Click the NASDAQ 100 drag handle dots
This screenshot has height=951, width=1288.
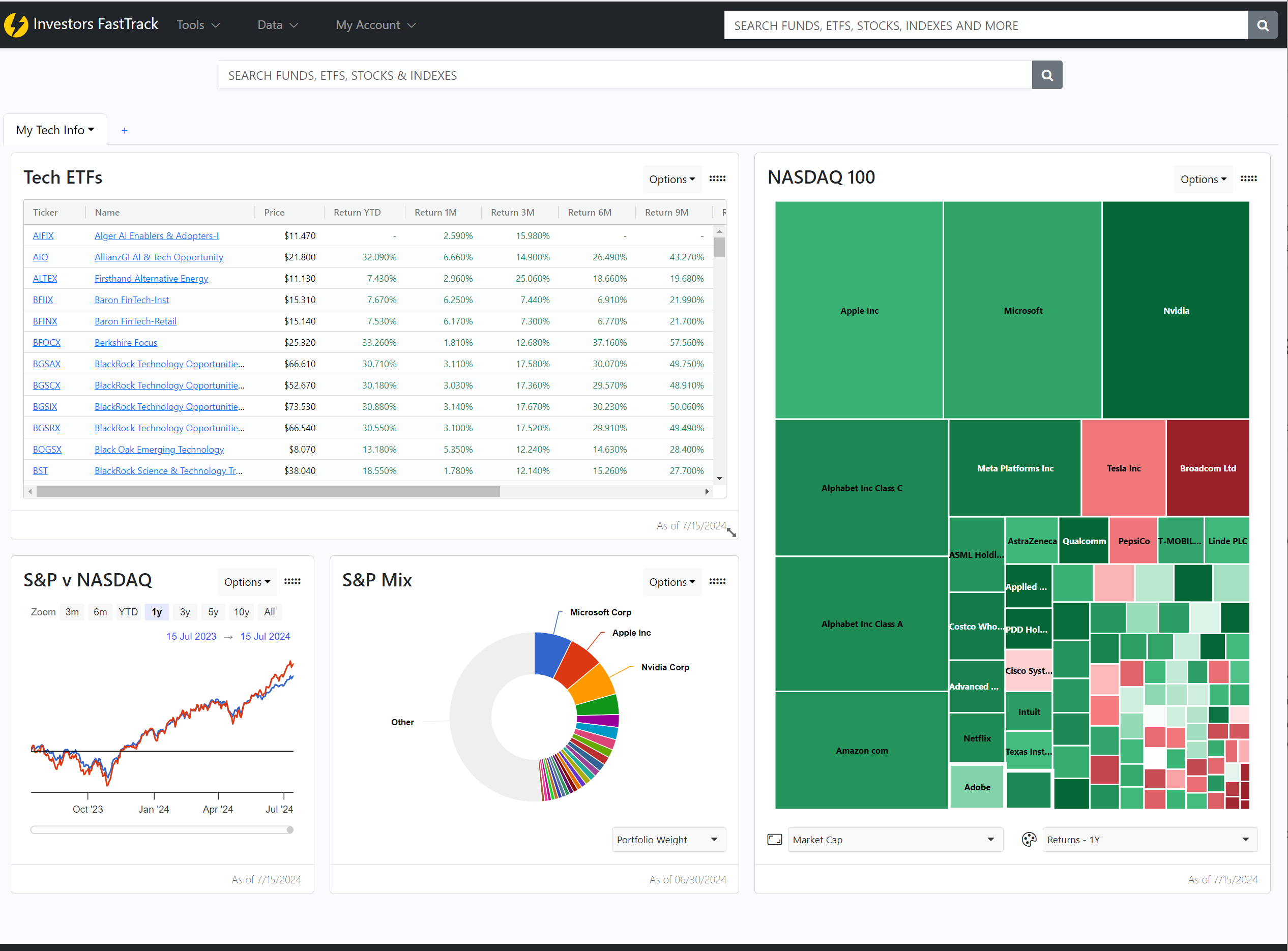tap(1248, 179)
